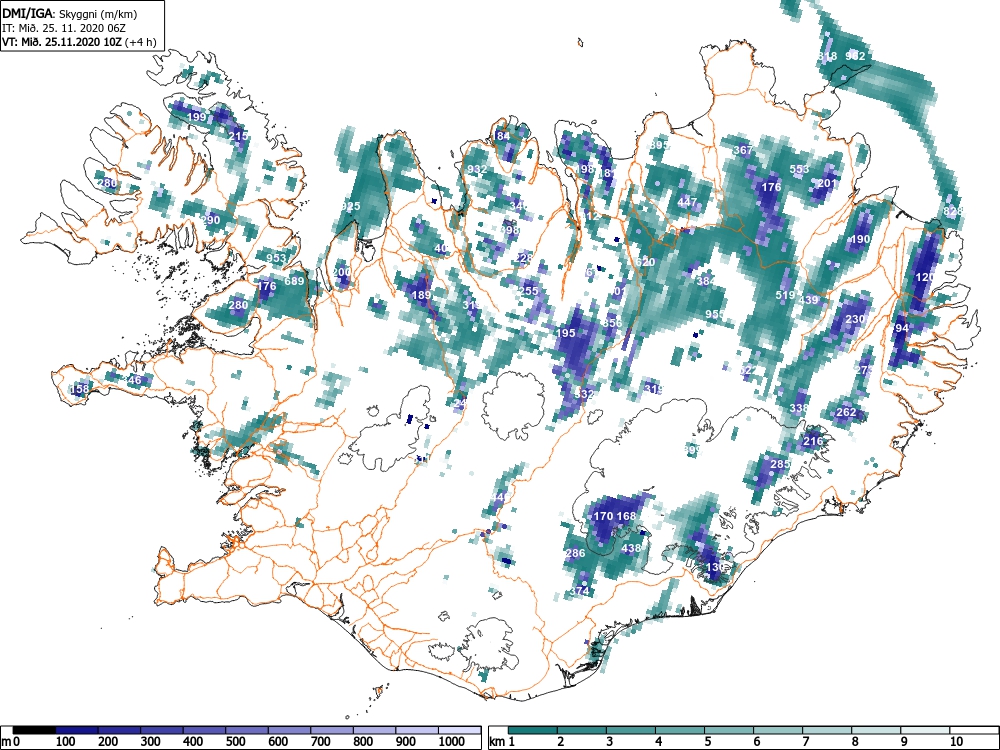Click the 620 visibility value
Viewport: 1000px width, 750px height.
(645, 262)
